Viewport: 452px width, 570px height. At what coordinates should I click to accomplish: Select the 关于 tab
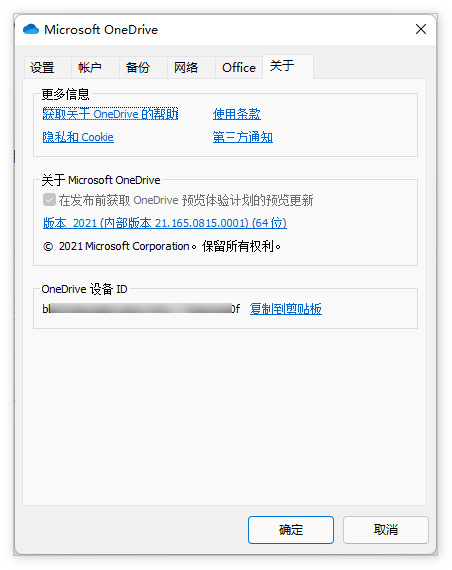click(287, 66)
